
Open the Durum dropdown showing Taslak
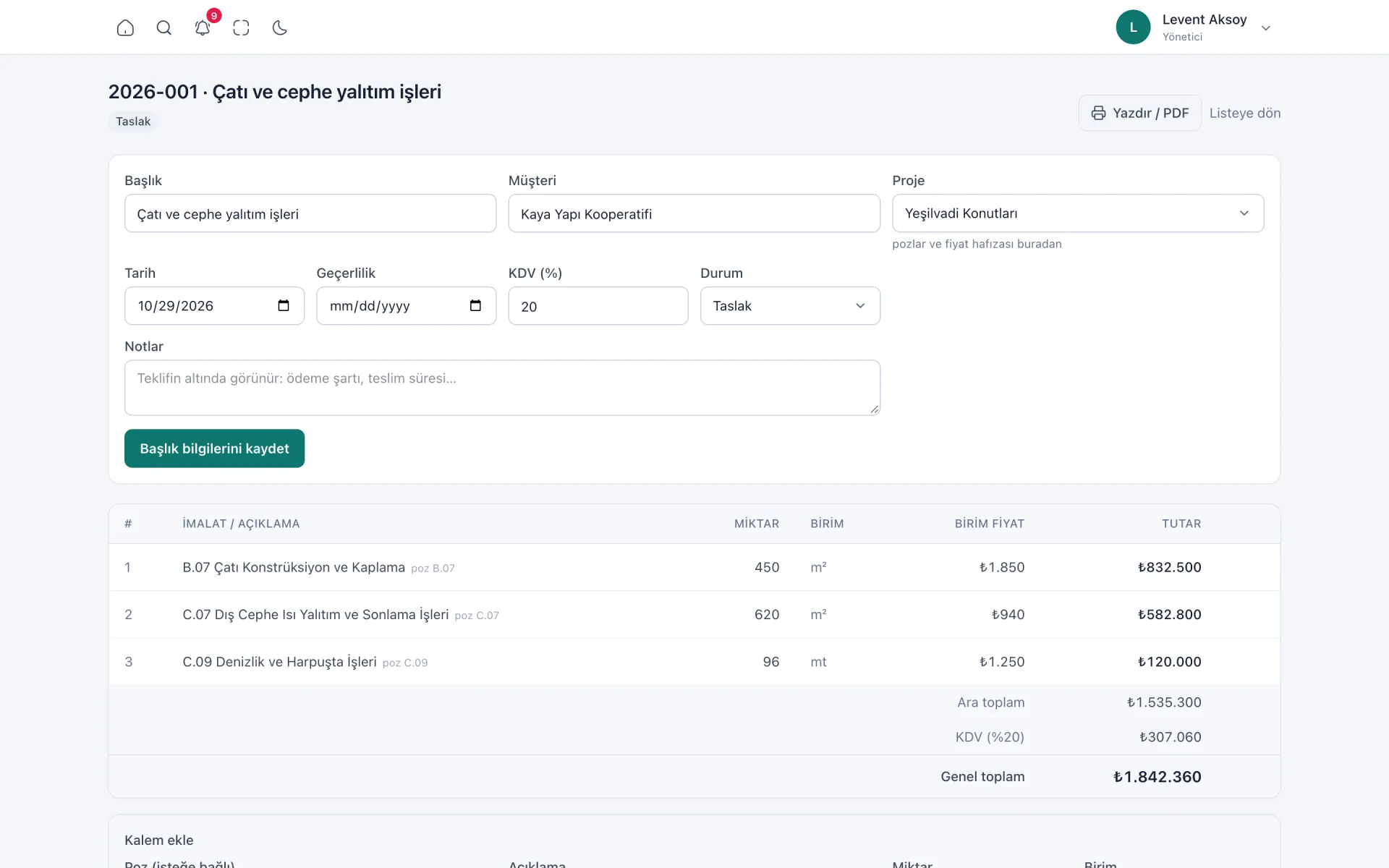(790, 306)
